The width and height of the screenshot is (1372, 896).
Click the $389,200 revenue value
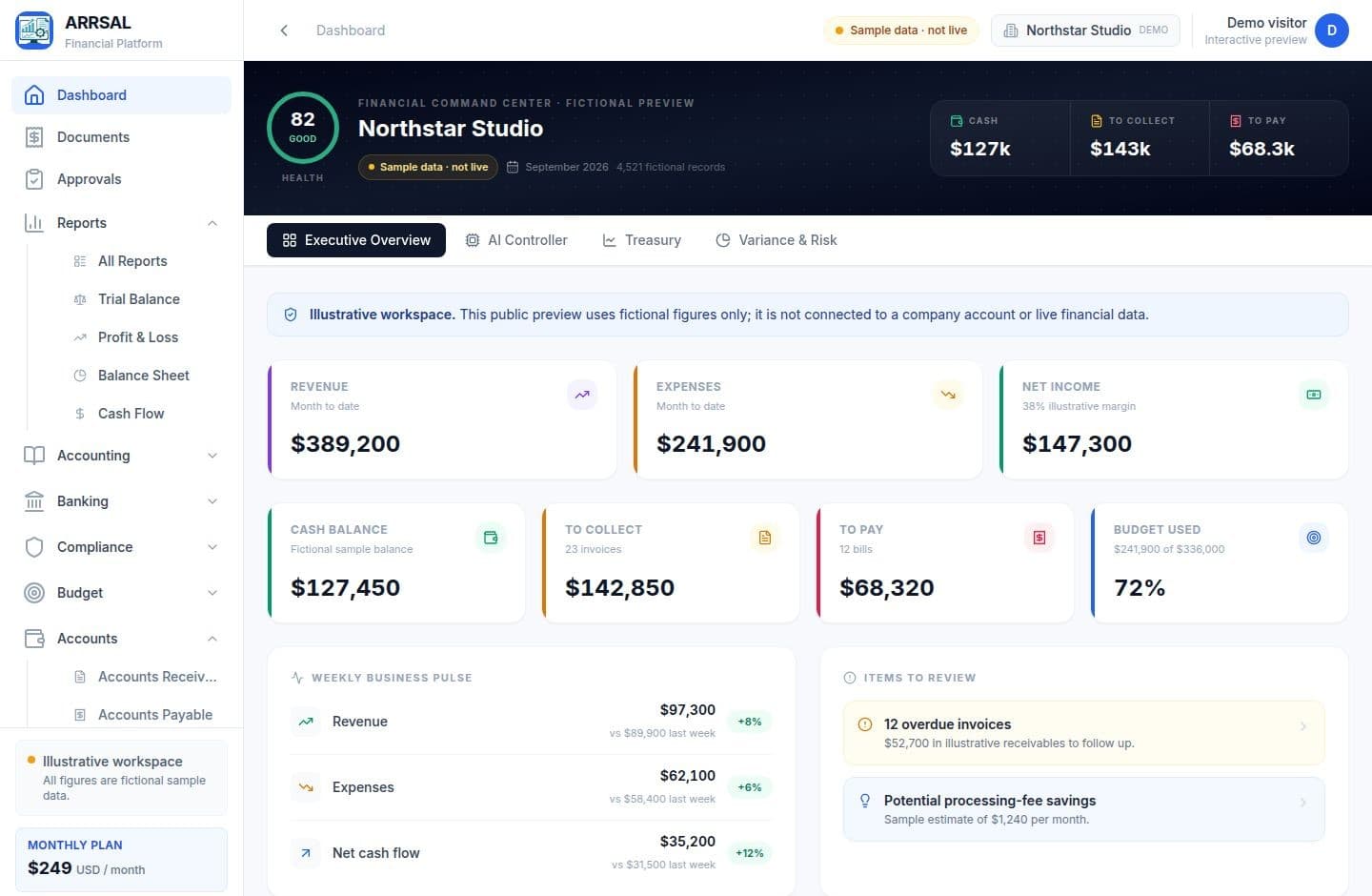tap(345, 443)
